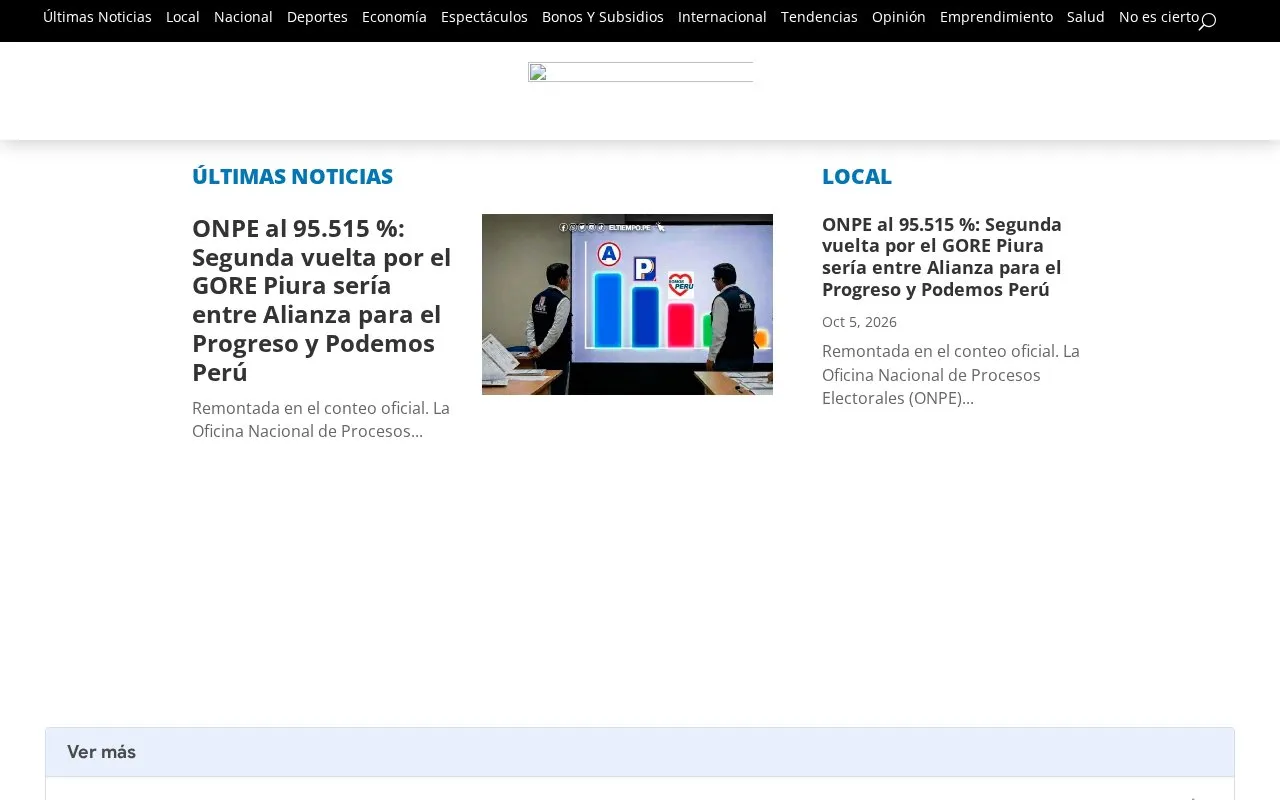Viewport: 1280px width, 800px height.
Task: Open the Nacional menu item
Action: [x=243, y=17]
